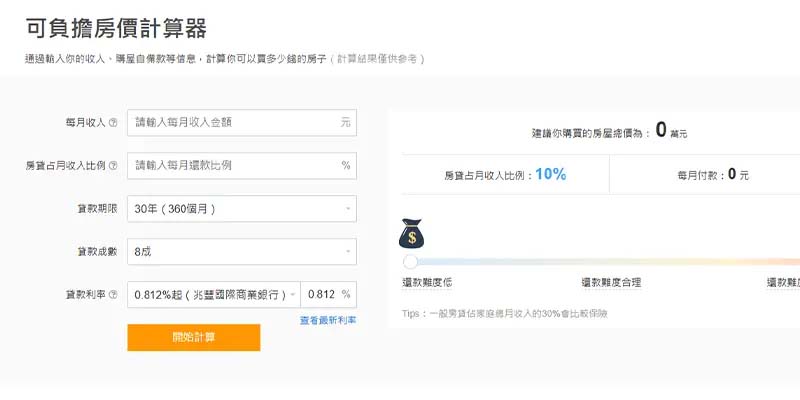Image resolution: width=800 pixels, height=400 pixels.
Task: Click the 每月付款 0 元 result
Action: click(712, 175)
